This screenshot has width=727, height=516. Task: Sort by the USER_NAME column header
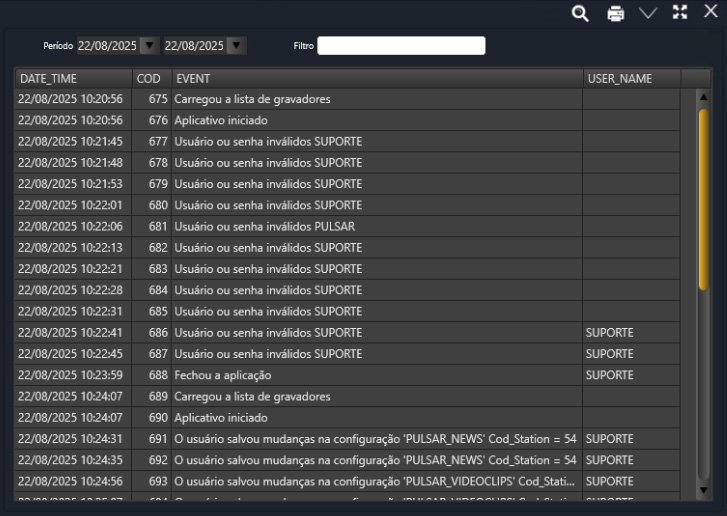(632, 78)
